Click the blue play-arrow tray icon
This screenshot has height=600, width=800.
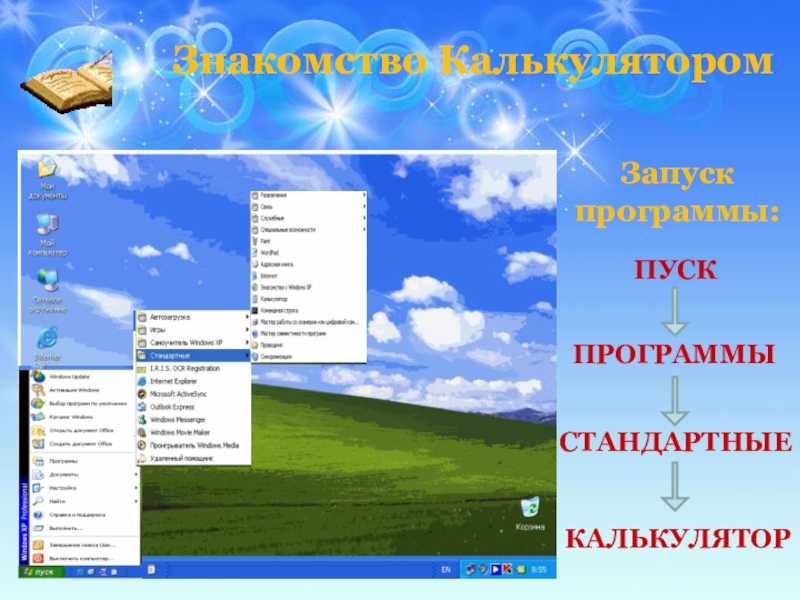click(495, 569)
